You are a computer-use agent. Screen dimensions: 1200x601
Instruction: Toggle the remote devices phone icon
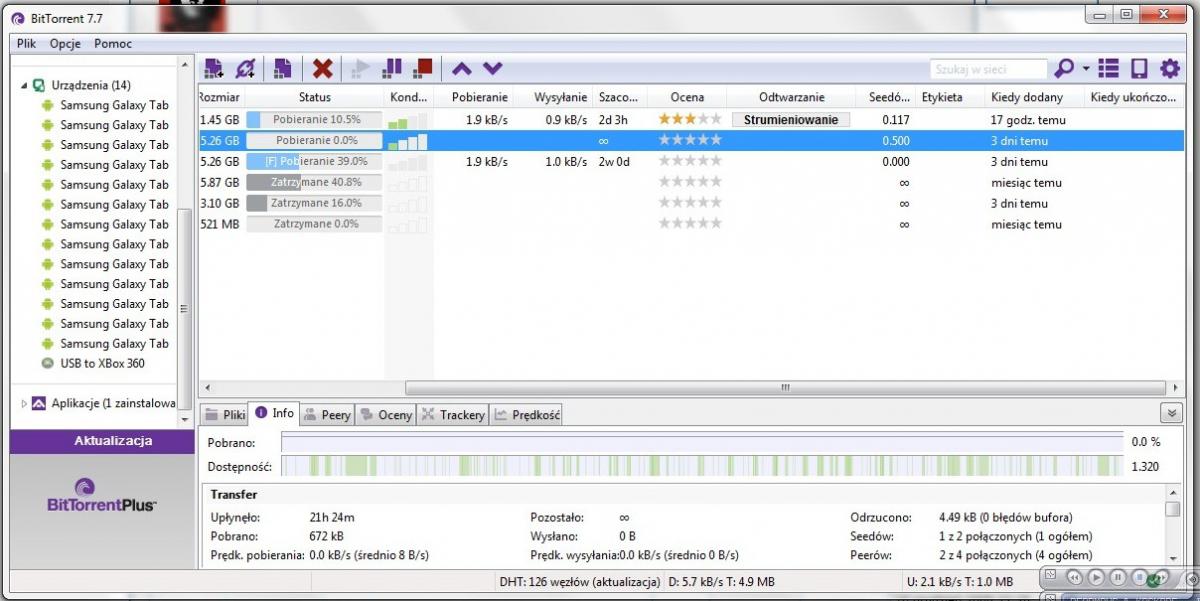click(x=1138, y=69)
